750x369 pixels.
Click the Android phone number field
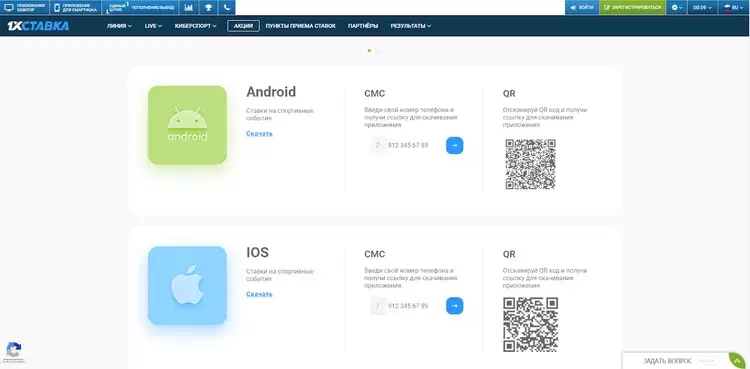[407, 145]
